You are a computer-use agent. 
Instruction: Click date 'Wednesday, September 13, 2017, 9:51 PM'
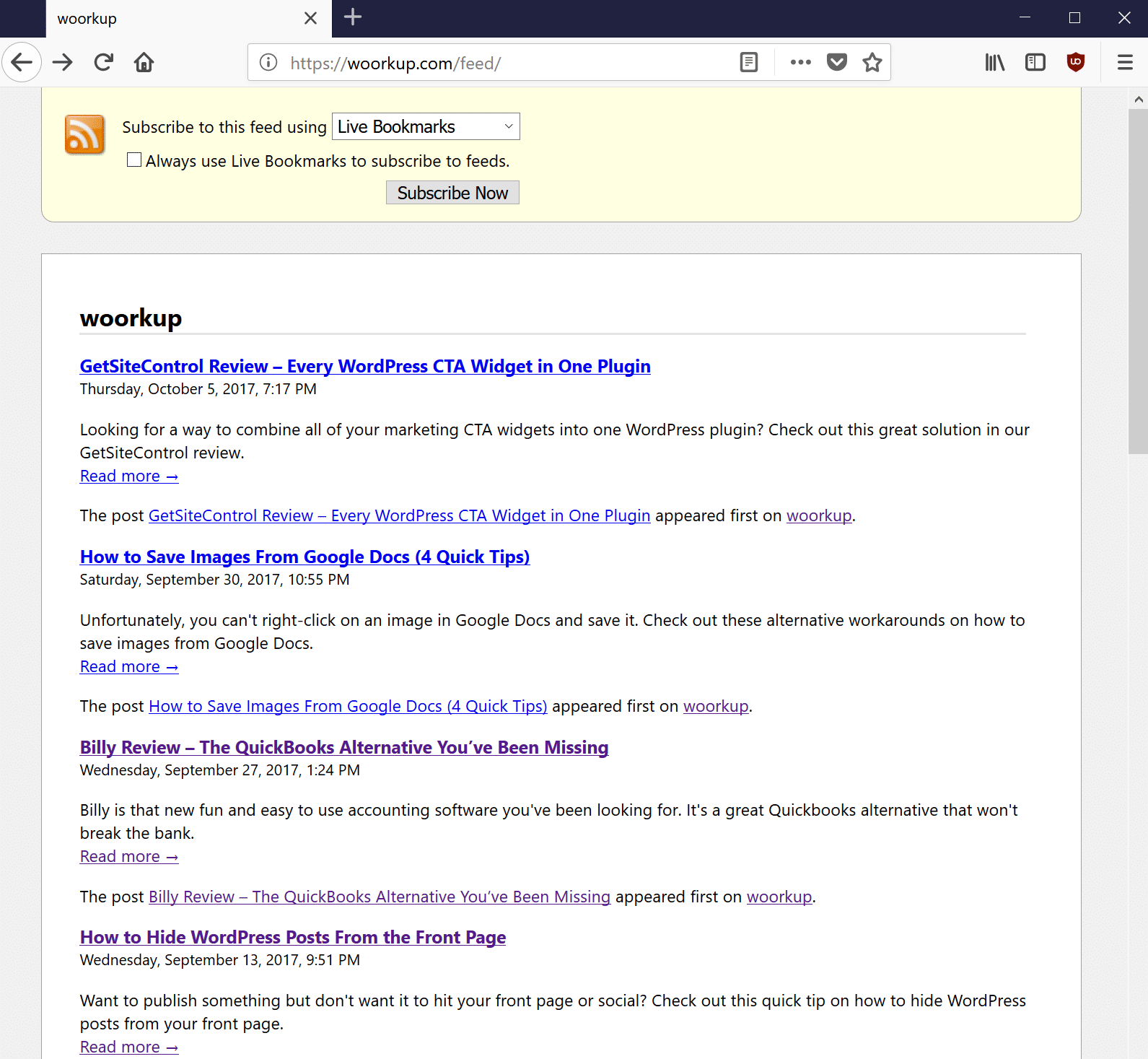(x=220, y=960)
